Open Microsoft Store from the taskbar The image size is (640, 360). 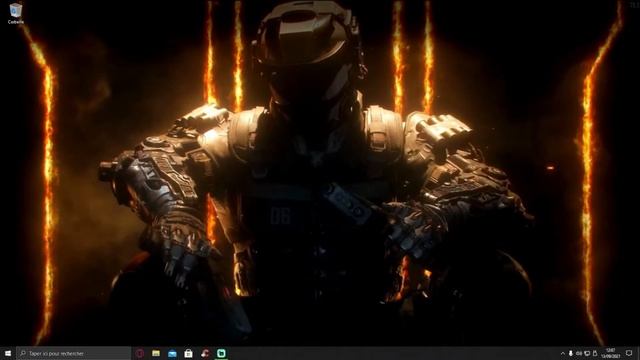(x=188, y=353)
